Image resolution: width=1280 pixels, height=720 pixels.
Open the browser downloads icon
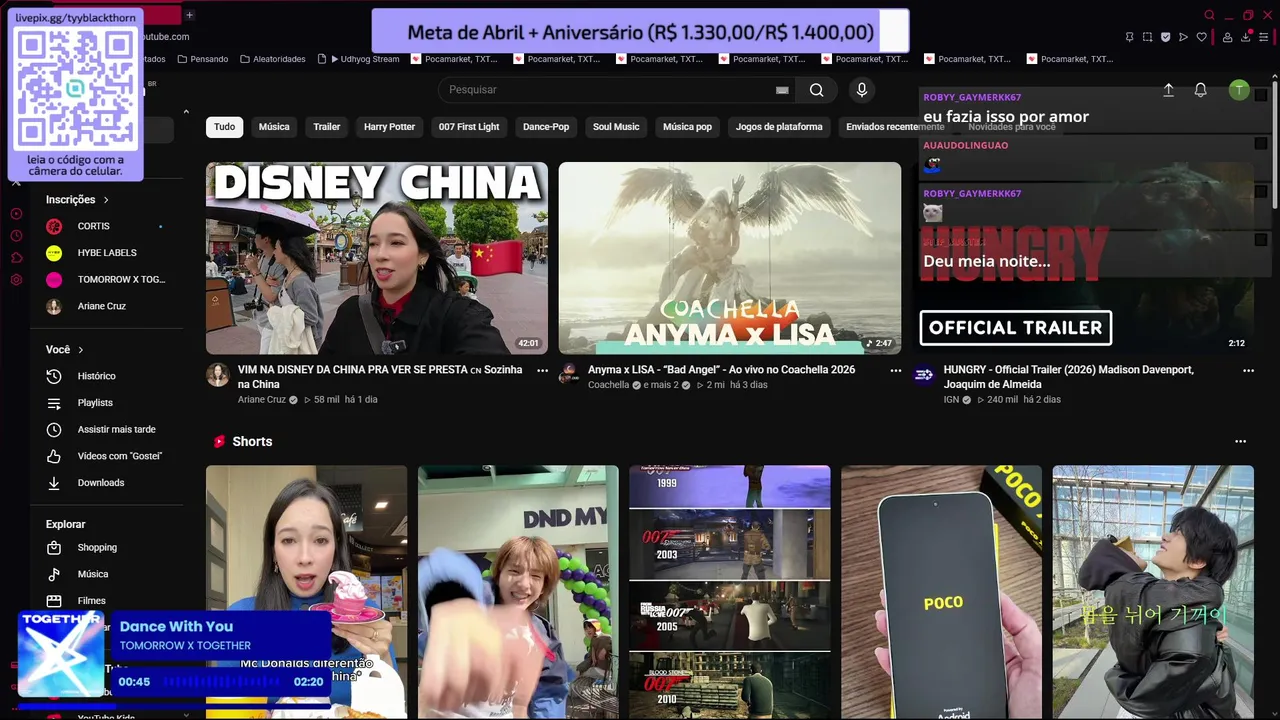coord(1246,37)
